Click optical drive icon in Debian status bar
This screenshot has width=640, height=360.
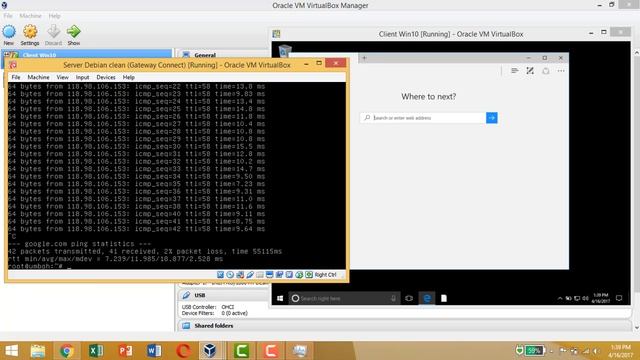pyautogui.click(x=230, y=275)
